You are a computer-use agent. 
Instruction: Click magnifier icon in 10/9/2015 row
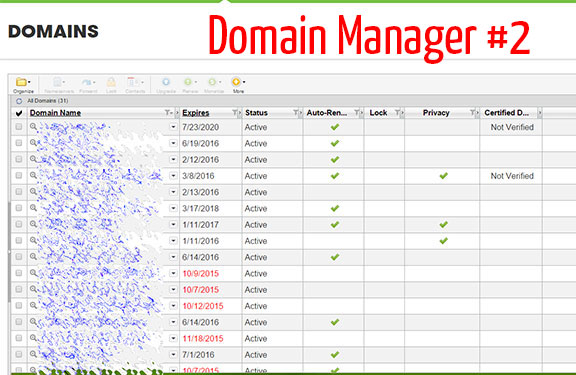pos(33,273)
